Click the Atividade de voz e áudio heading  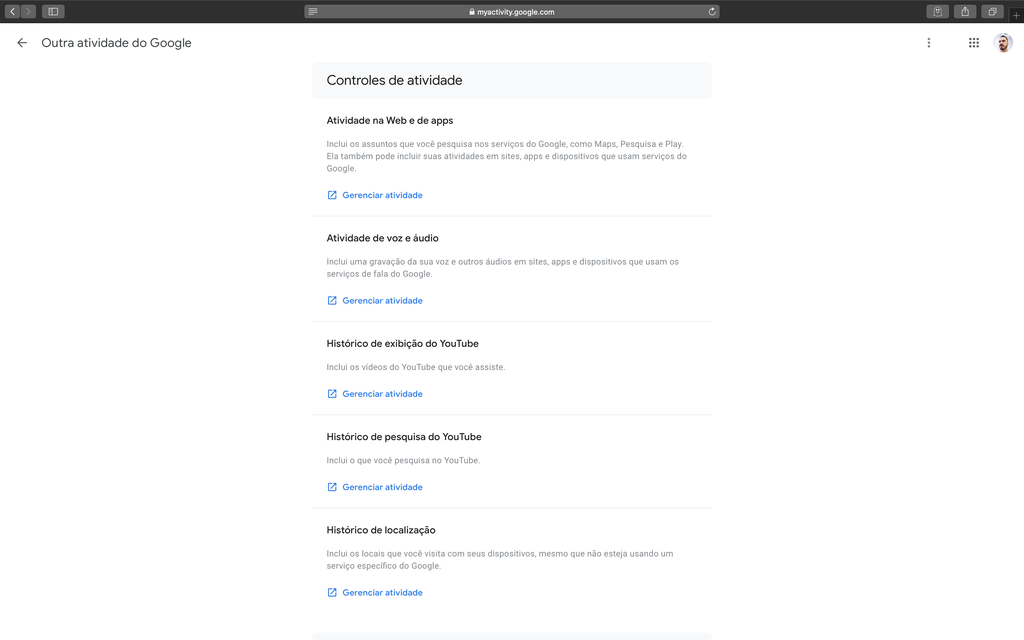(x=383, y=238)
